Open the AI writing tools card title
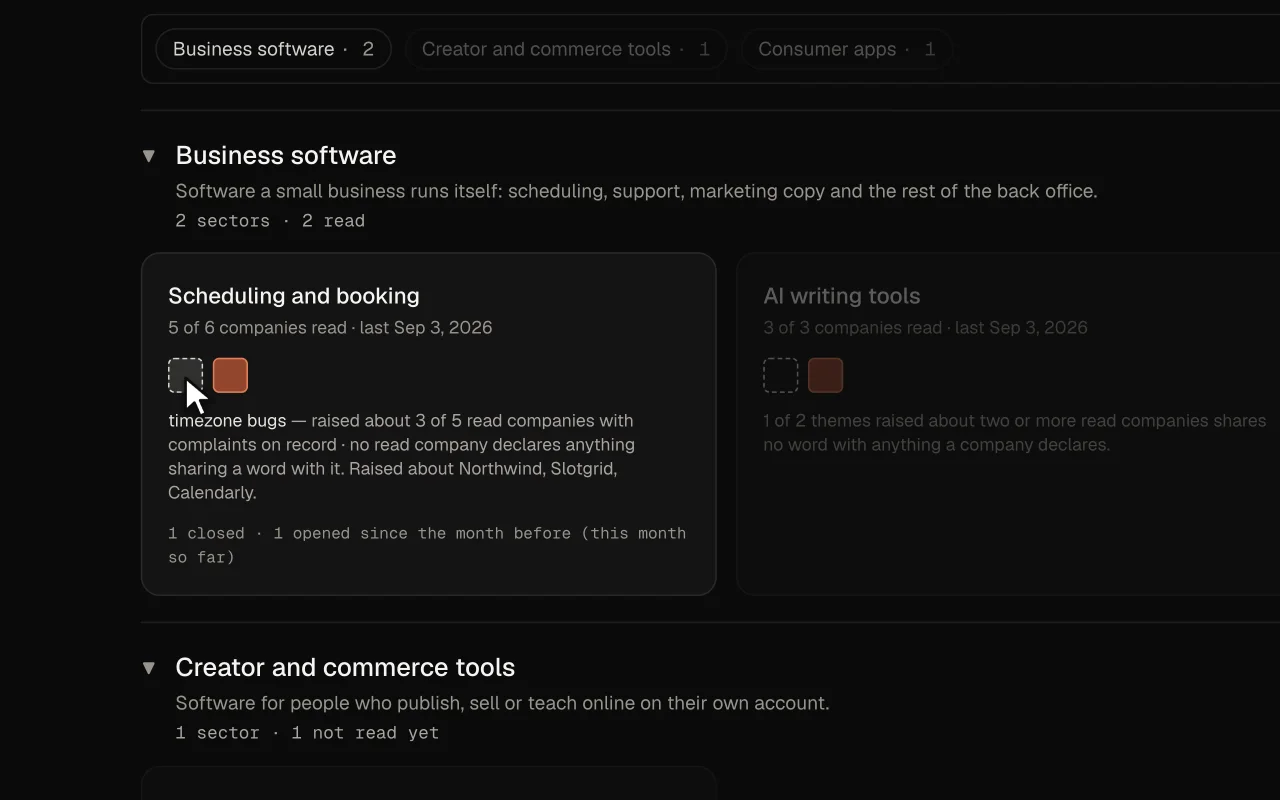 click(842, 296)
